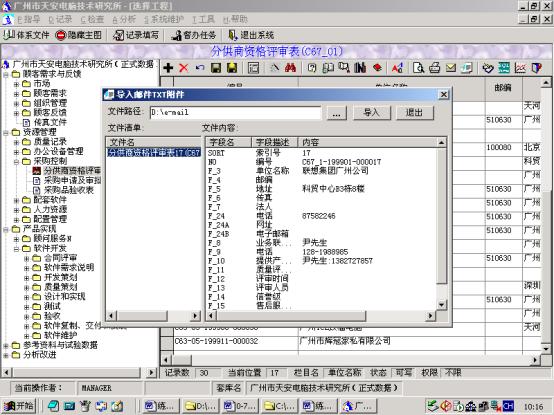554x415 pixels.
Task: Click the browse '...' button
Action: pyautogui.click(x=336, y=113)
